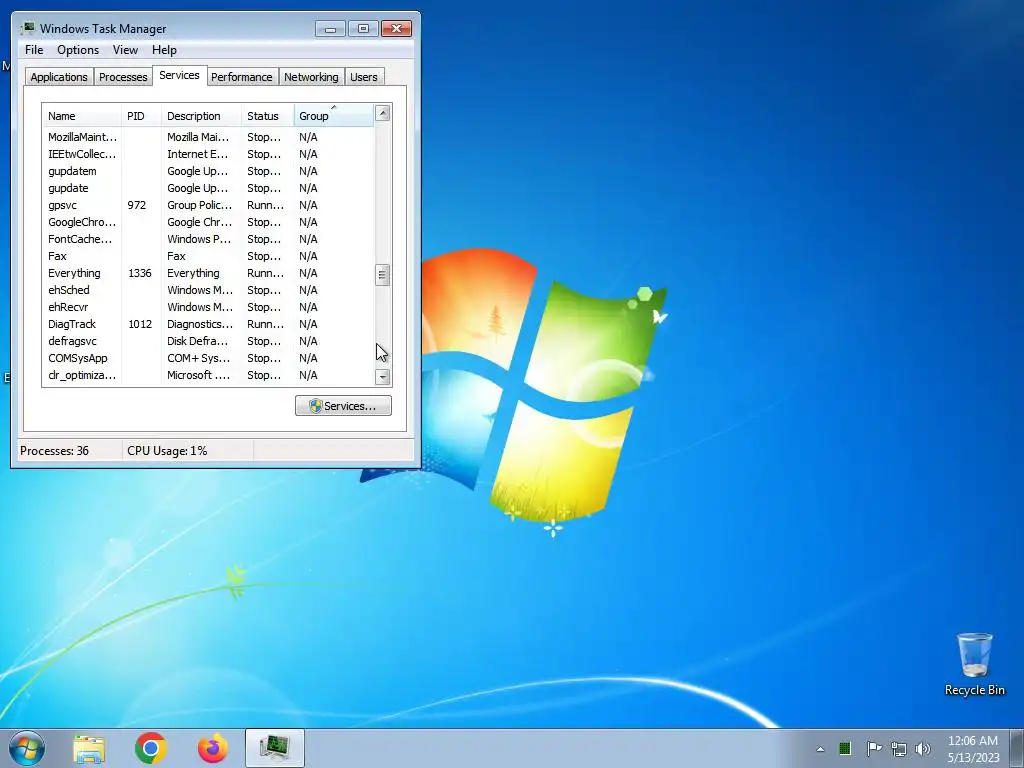Switch to the Users tab
Screen dimensions: 1024x768
pyautogui.click(x=363, y=77)
